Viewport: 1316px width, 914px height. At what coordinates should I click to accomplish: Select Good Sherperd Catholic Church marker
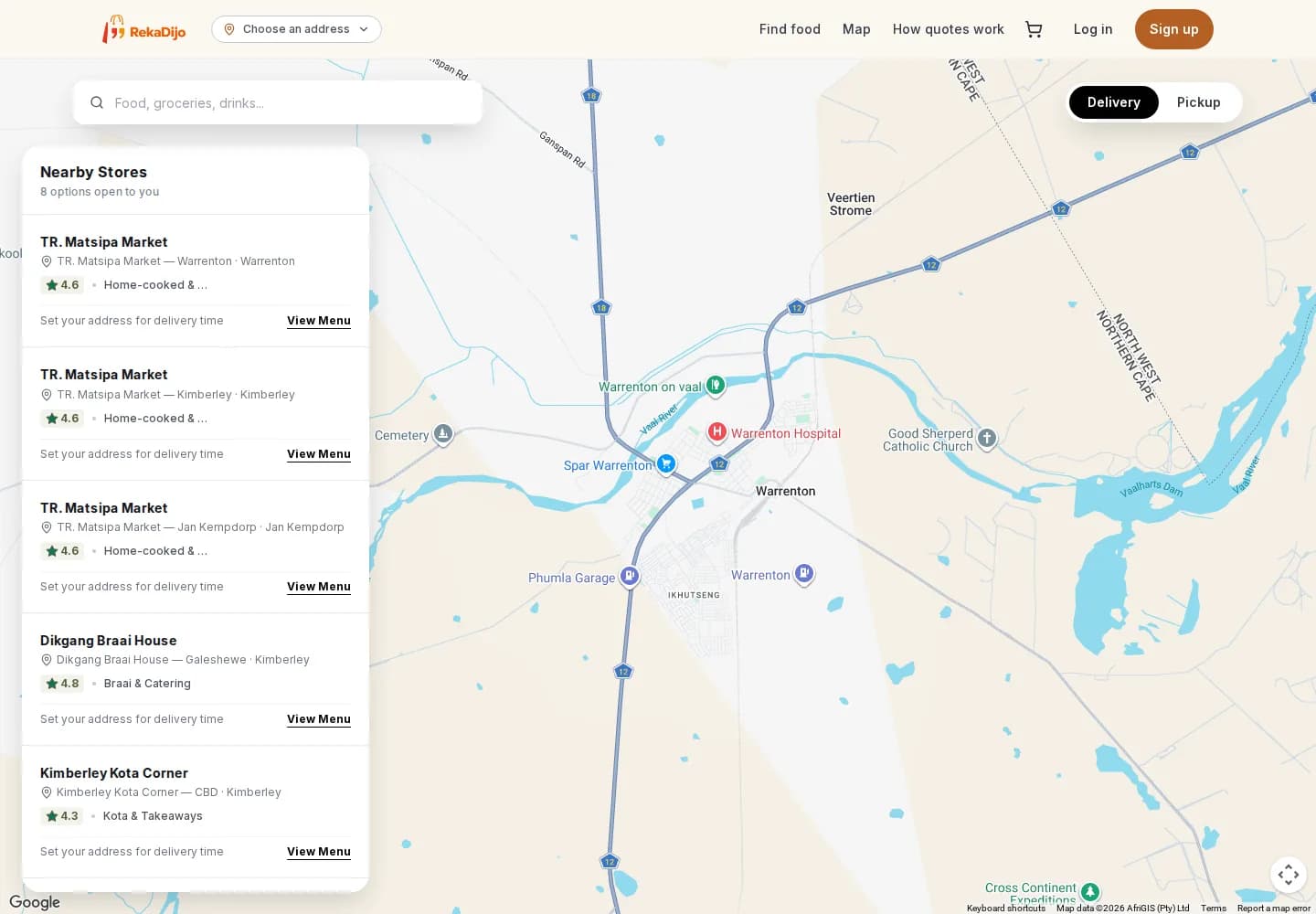pyautogui.click(x=987, y=439)
